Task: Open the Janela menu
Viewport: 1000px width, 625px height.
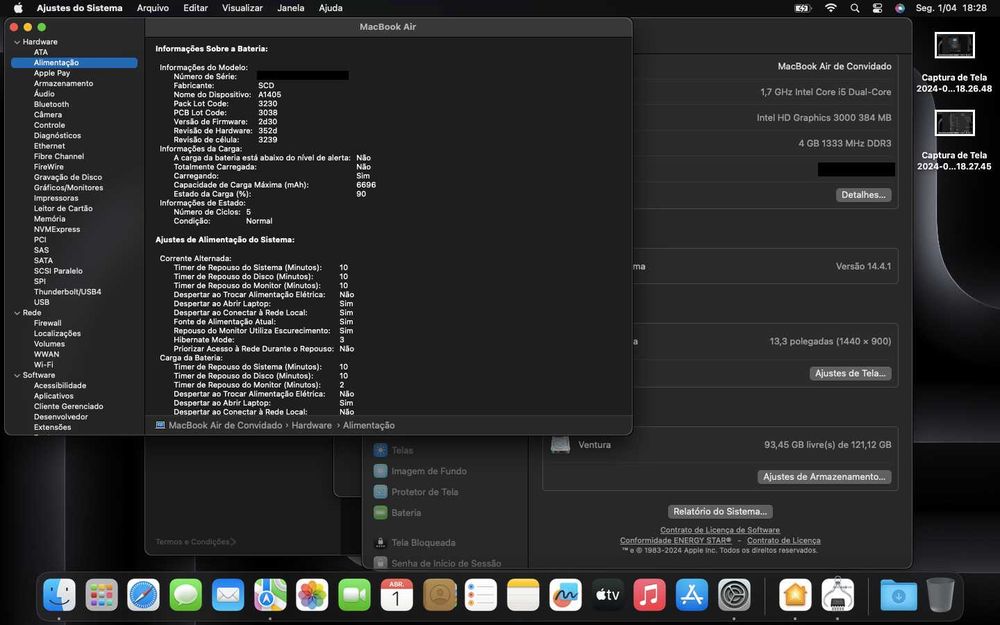Action: tap(291, 8)
